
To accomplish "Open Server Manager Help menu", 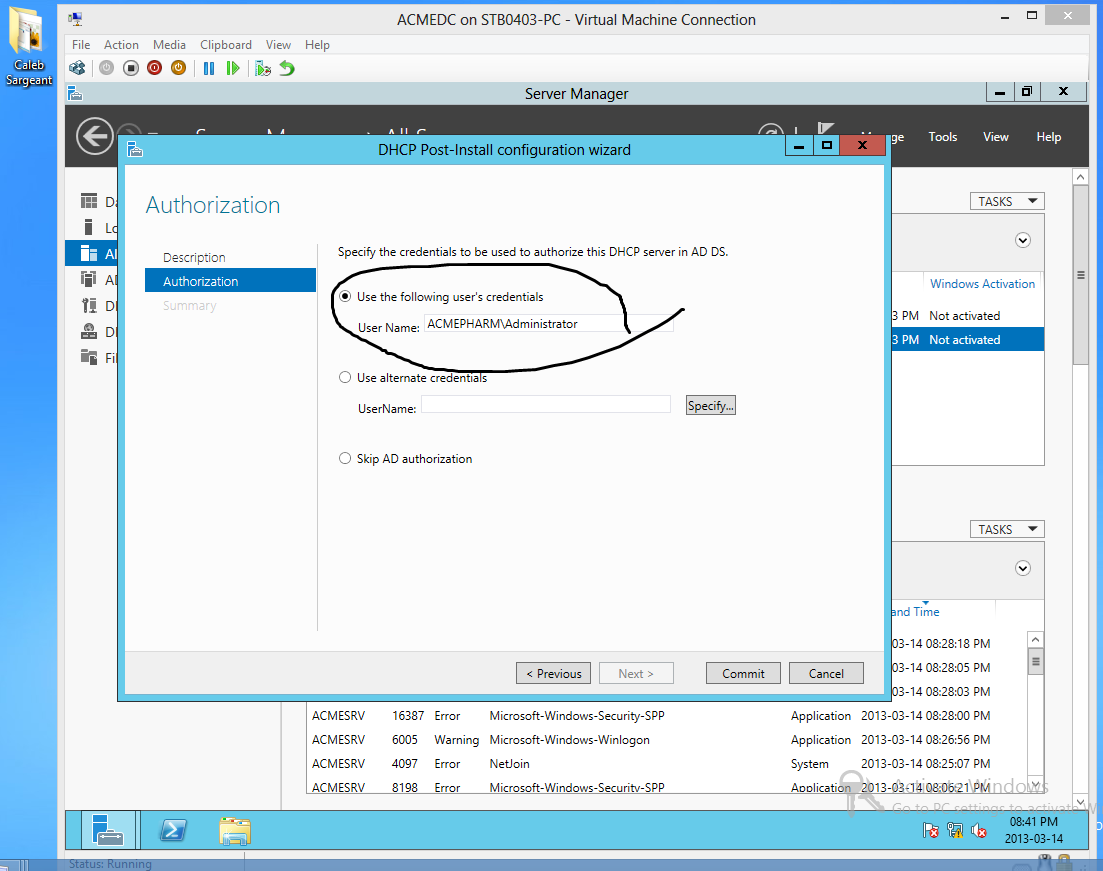I will tap(1048, 136).
